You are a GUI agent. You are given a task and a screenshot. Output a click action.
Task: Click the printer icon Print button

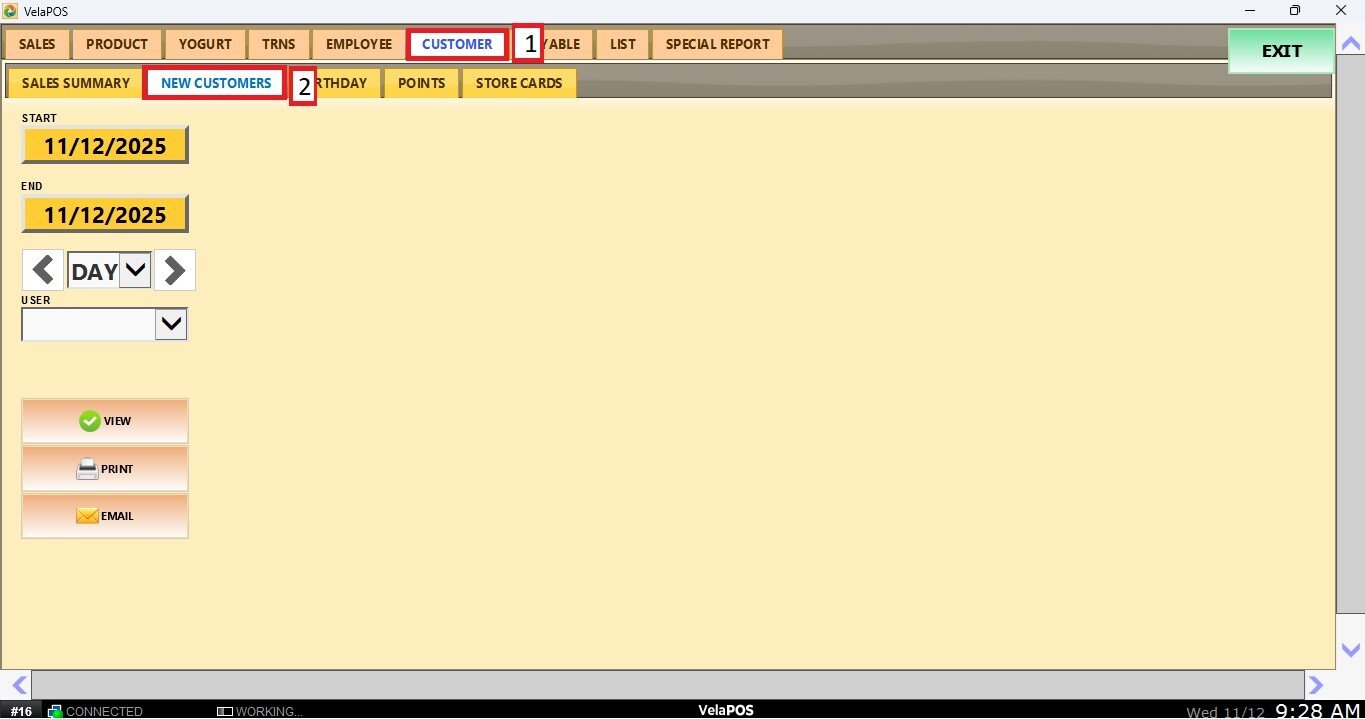(105, 469)
